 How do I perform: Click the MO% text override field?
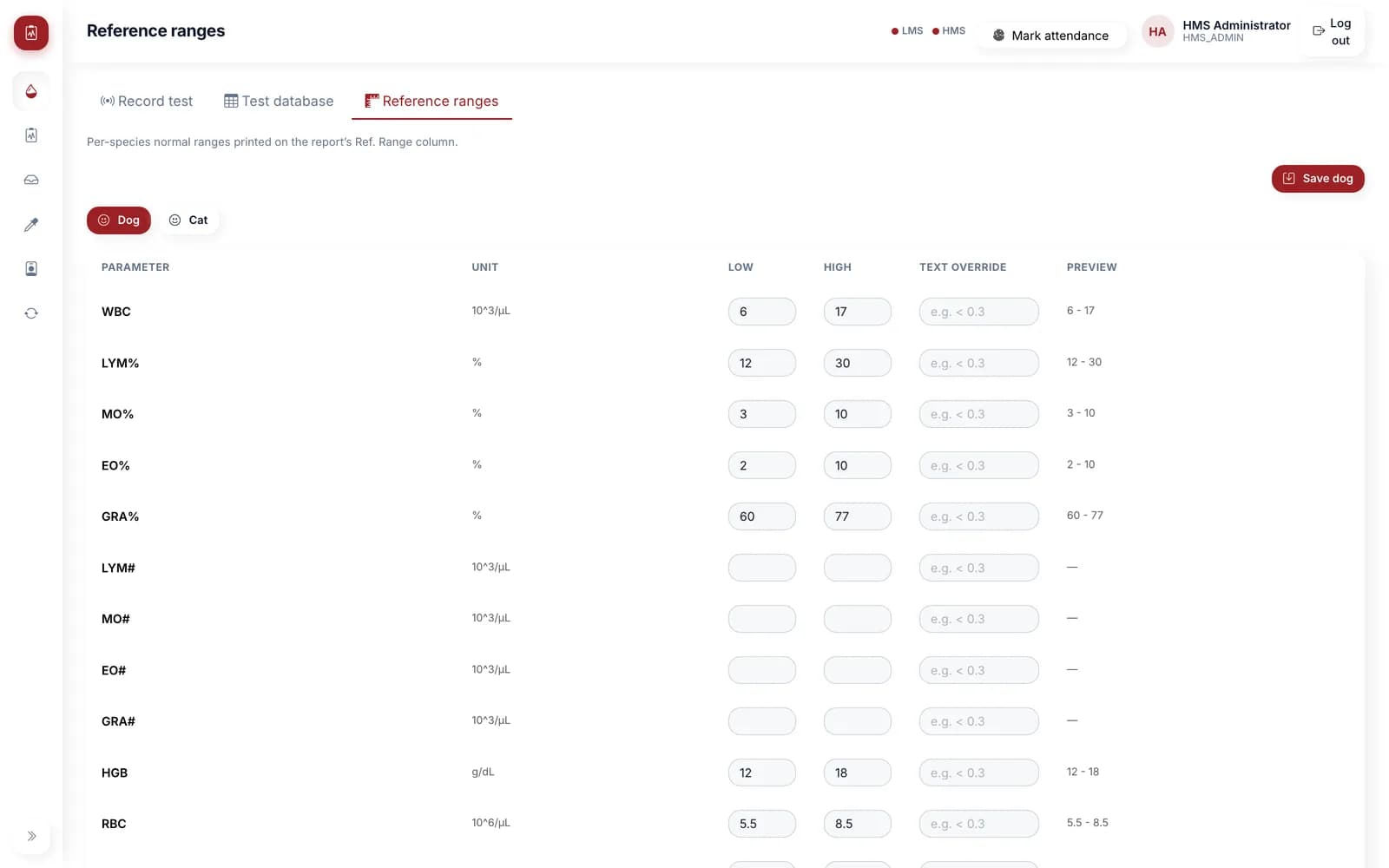point(979,414)
